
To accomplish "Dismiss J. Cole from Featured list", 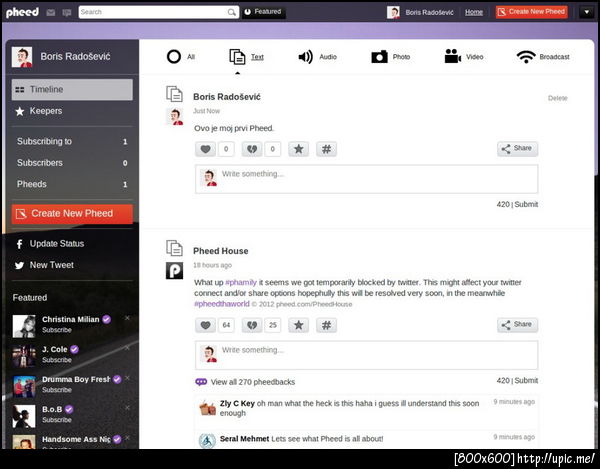I will tap(127, 348).
